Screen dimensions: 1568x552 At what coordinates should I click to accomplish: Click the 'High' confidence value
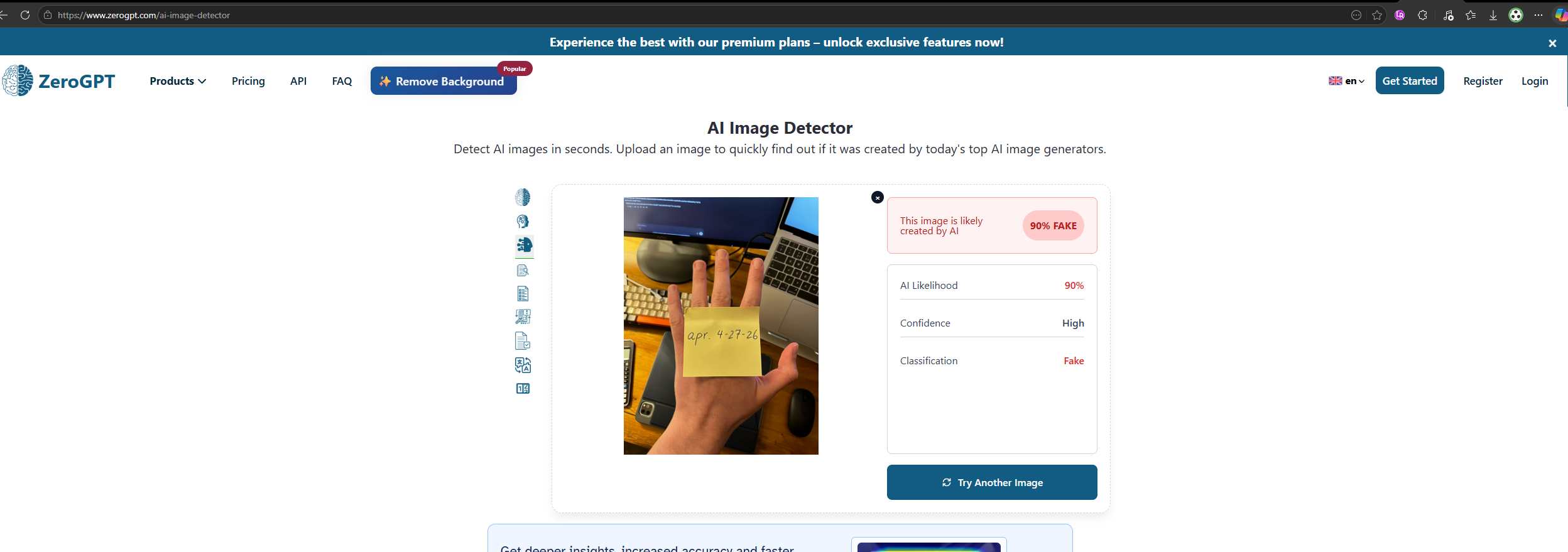click(1073, 323)
